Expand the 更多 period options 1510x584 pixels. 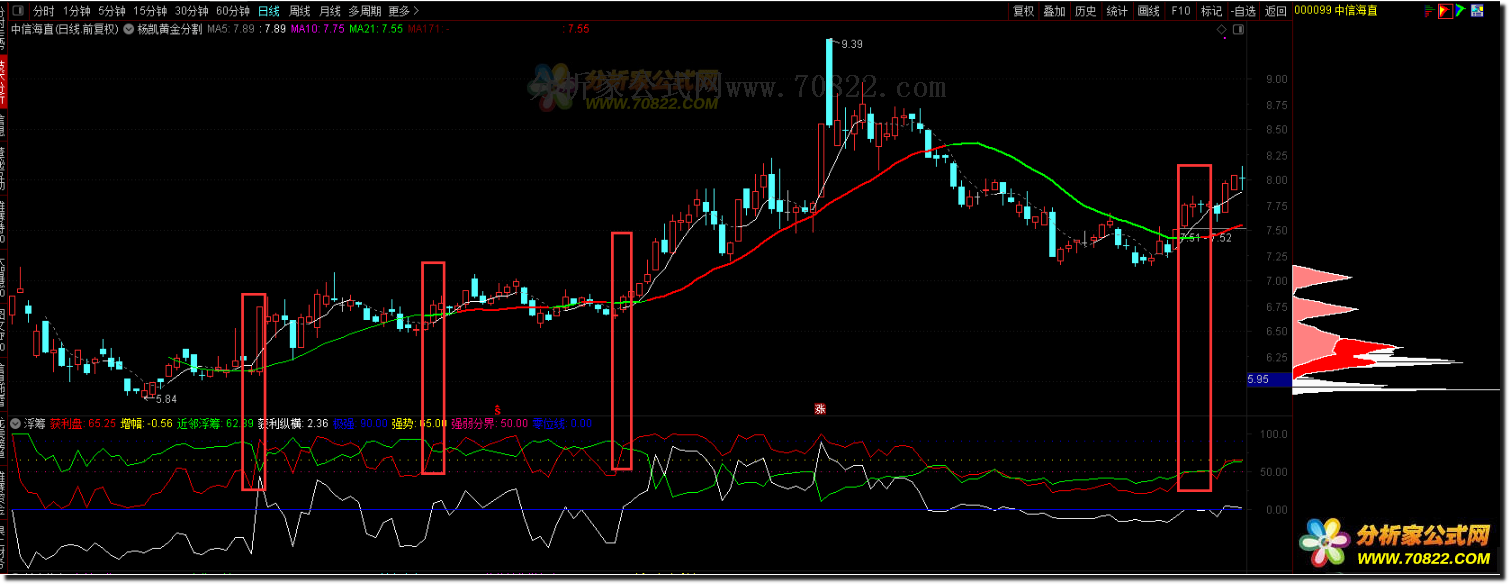(x=402, y=11)
